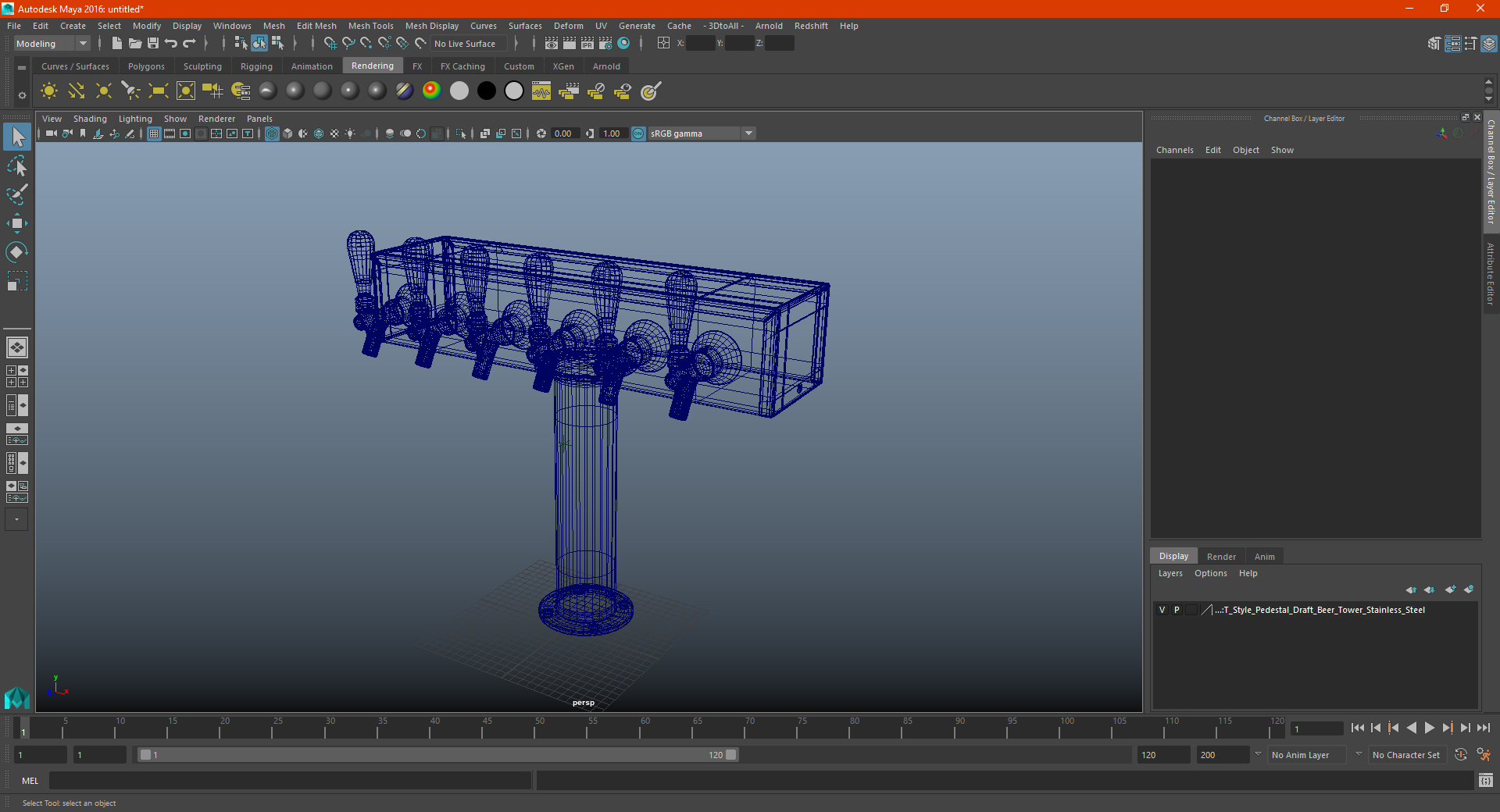Create an area light from shelf
The image size is (1500, 812).
tap(159, 91)
